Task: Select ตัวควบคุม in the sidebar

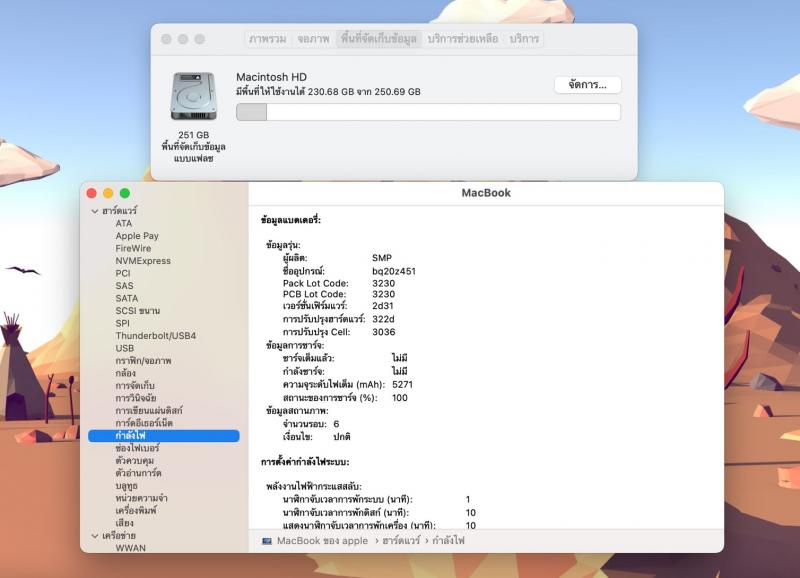Action: 135,461
